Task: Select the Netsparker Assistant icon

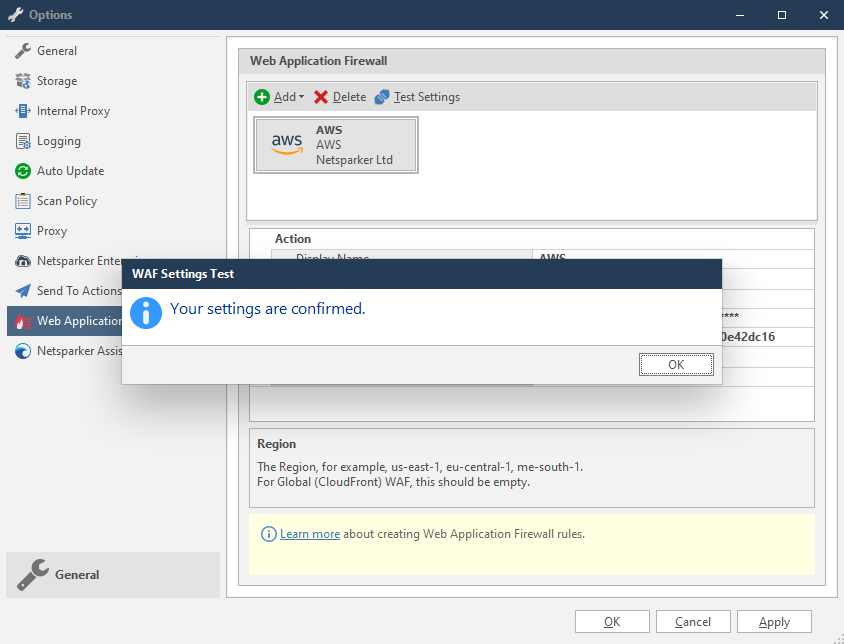Action: pos(21,350)
